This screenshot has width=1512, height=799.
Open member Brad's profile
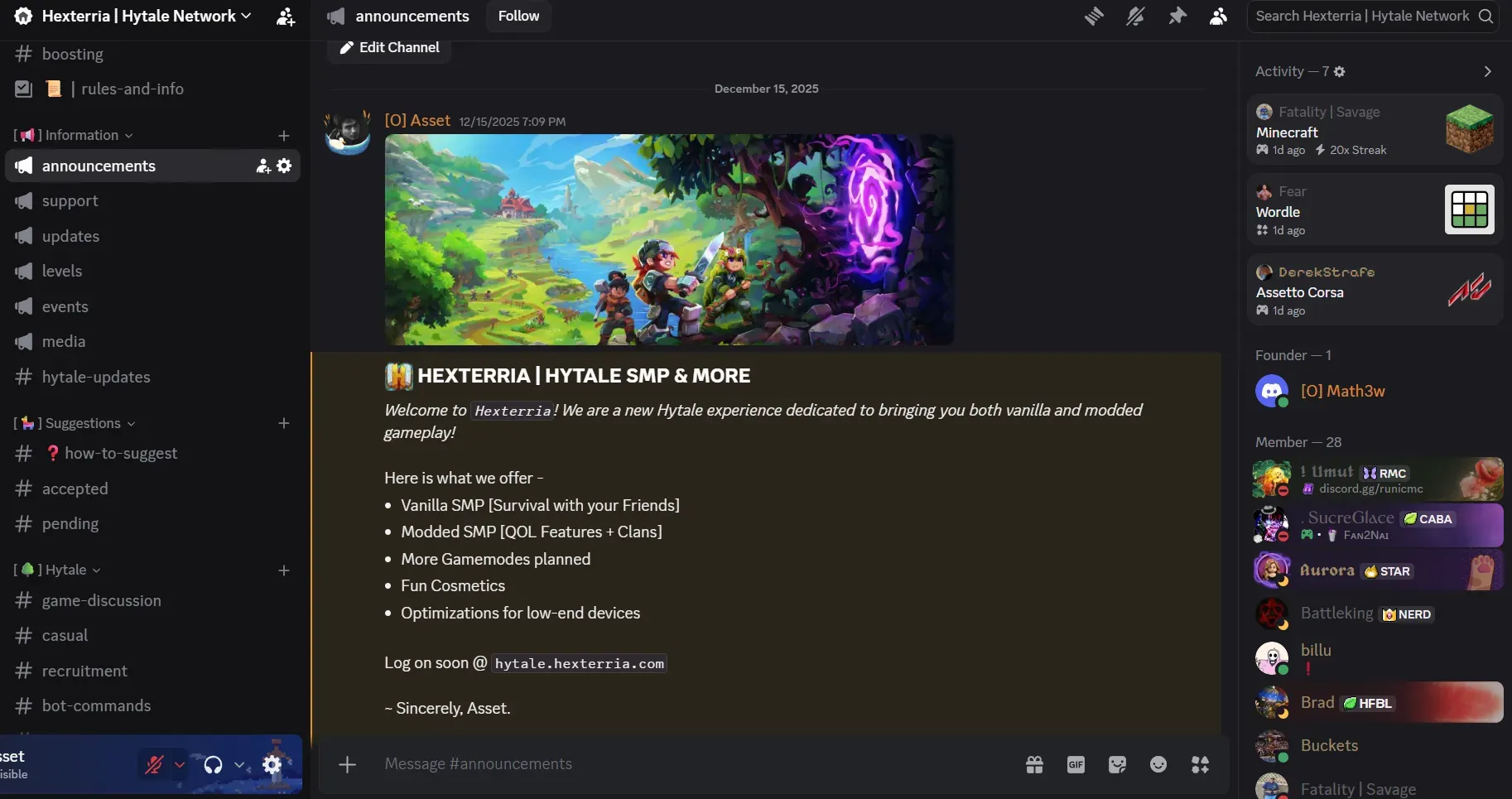point(1375,703)
